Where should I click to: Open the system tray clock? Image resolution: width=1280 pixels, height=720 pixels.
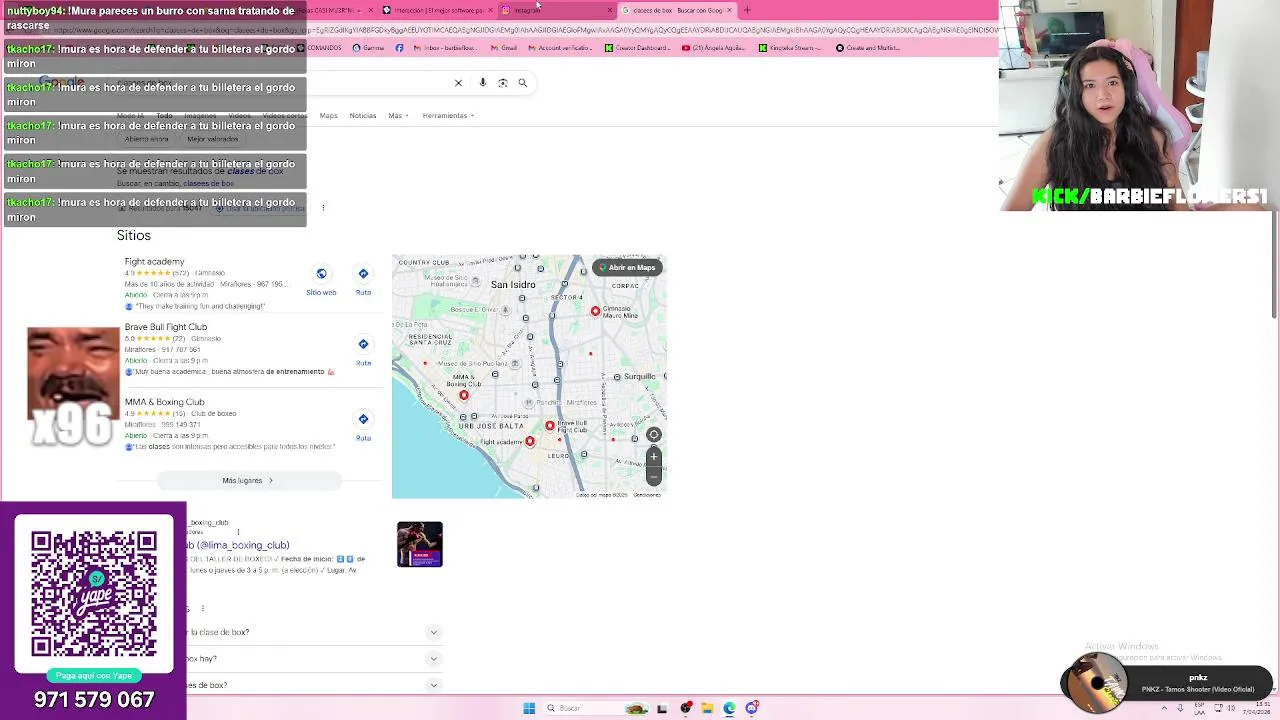click(1258, 708)
